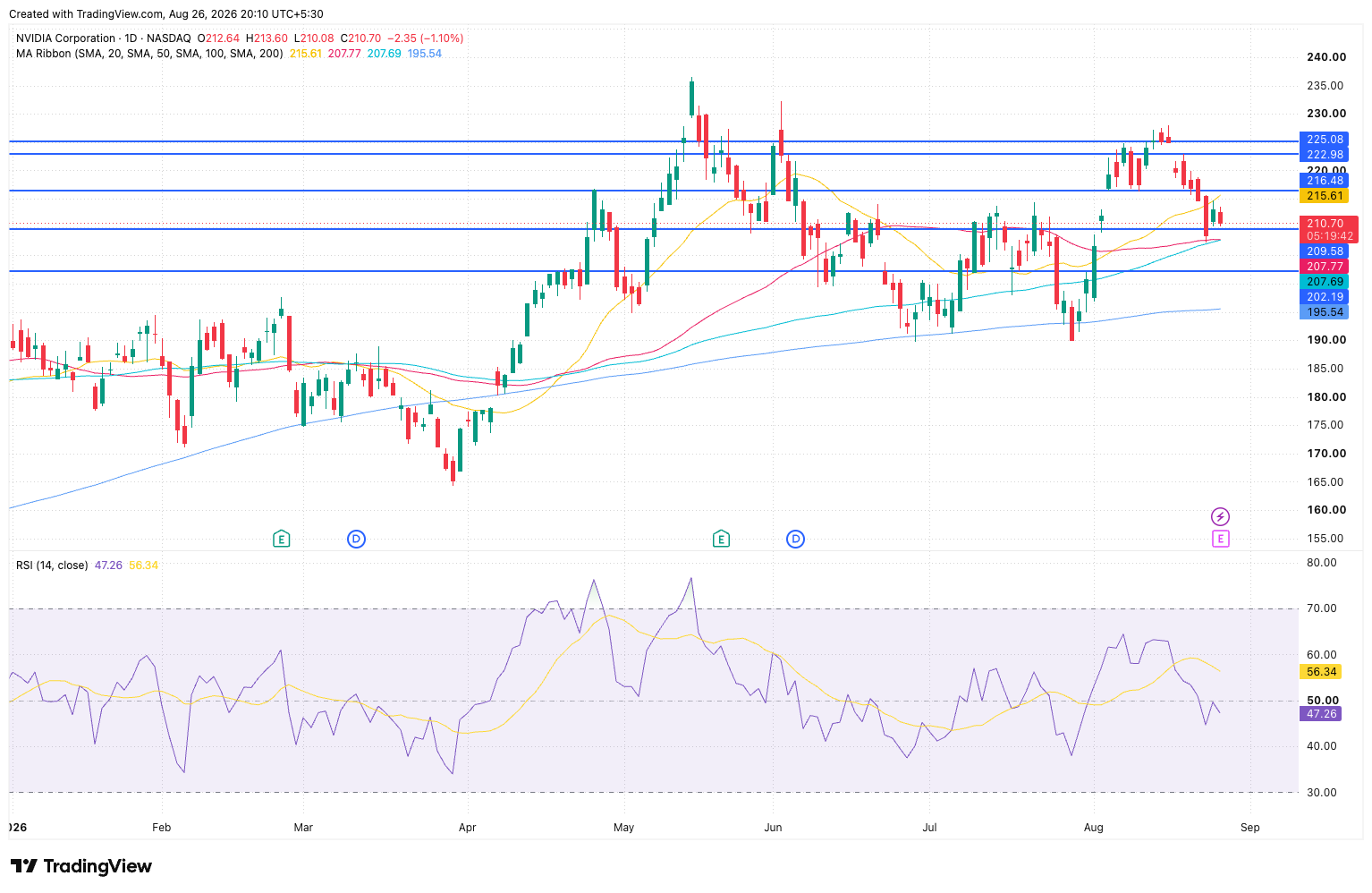1372x893 pixels.
Task: Click the May label on time axis
Action: click(623, 828)
